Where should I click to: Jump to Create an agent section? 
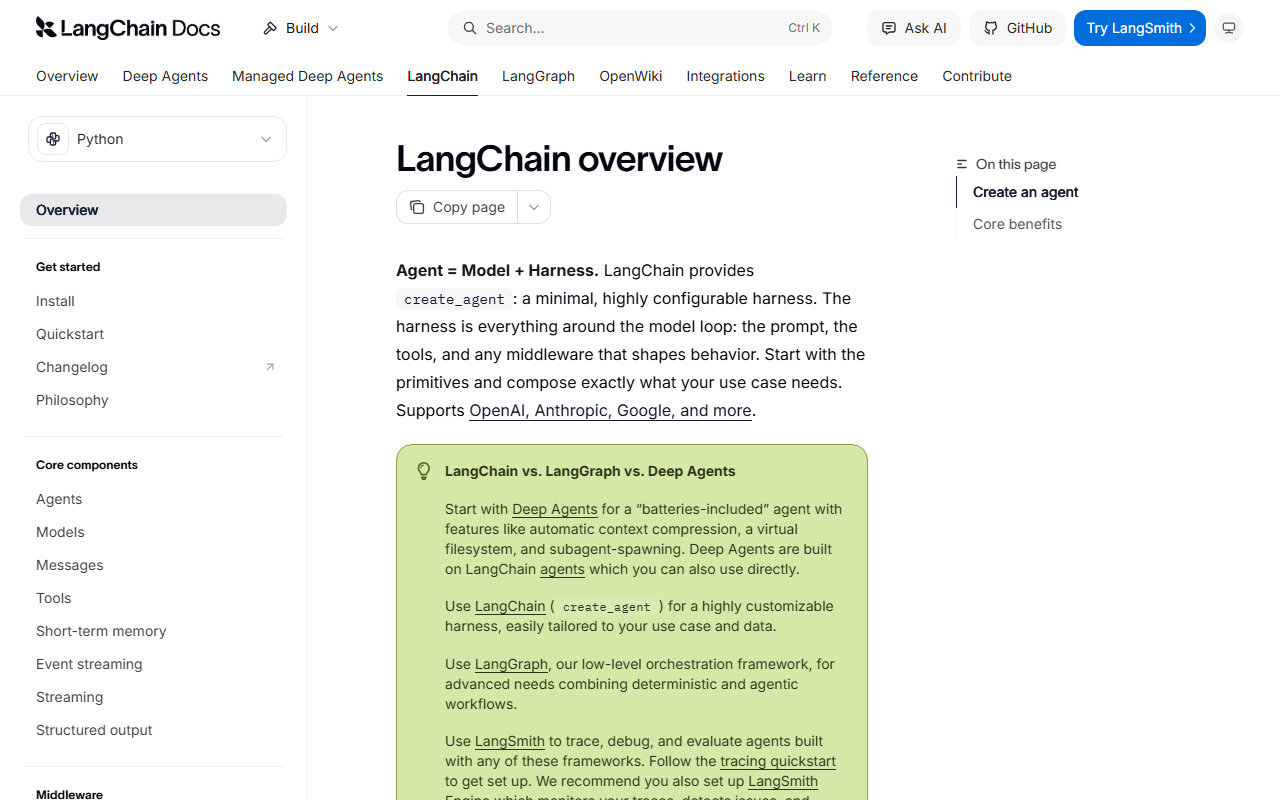[1025, 192]
